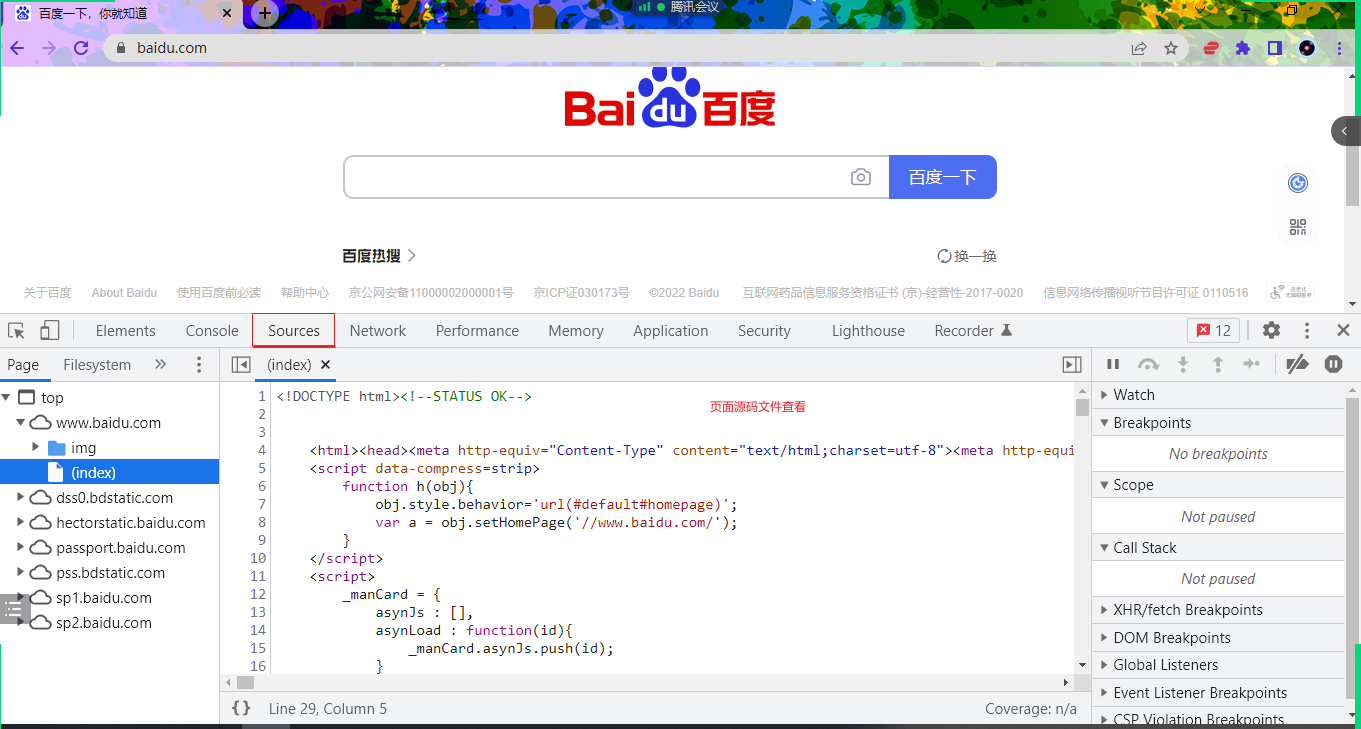The width and height of the screenshot is (1361, 729).
Task: Collapse the Breakpoints section
Action: pyautogui.click(x=1218, y=423)
